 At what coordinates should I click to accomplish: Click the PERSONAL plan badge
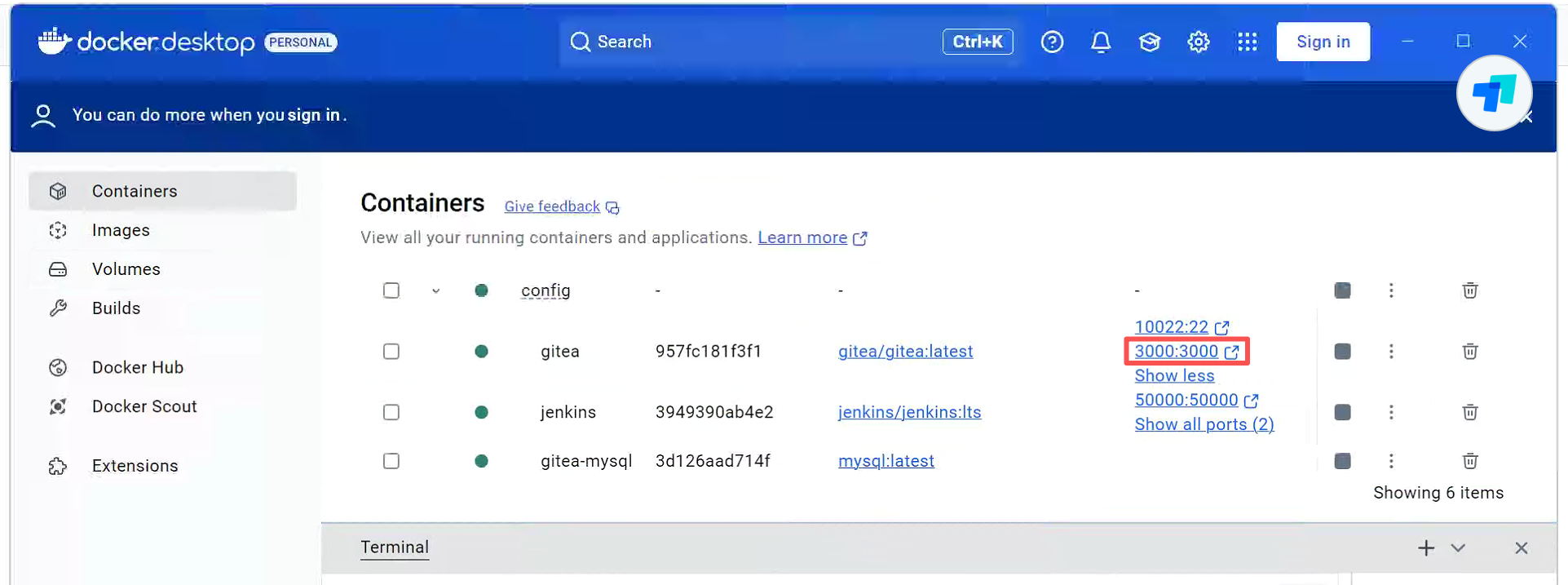[301, 42]
